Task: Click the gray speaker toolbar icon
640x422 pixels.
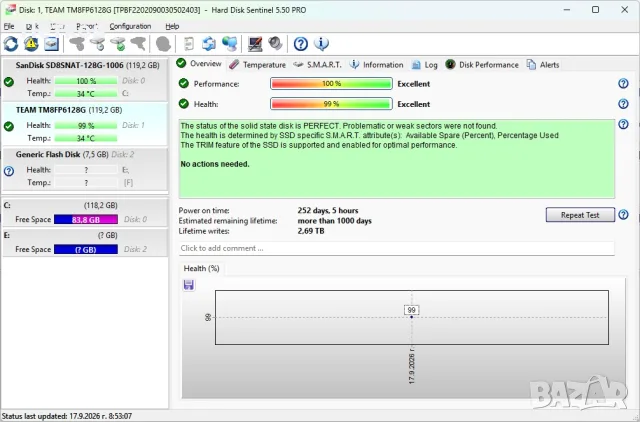Action: (x=276, y=44)
